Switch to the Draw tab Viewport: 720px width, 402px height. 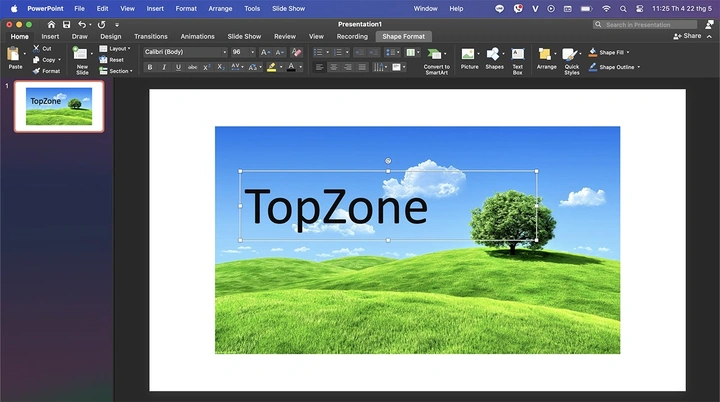[x=79, y=36]
